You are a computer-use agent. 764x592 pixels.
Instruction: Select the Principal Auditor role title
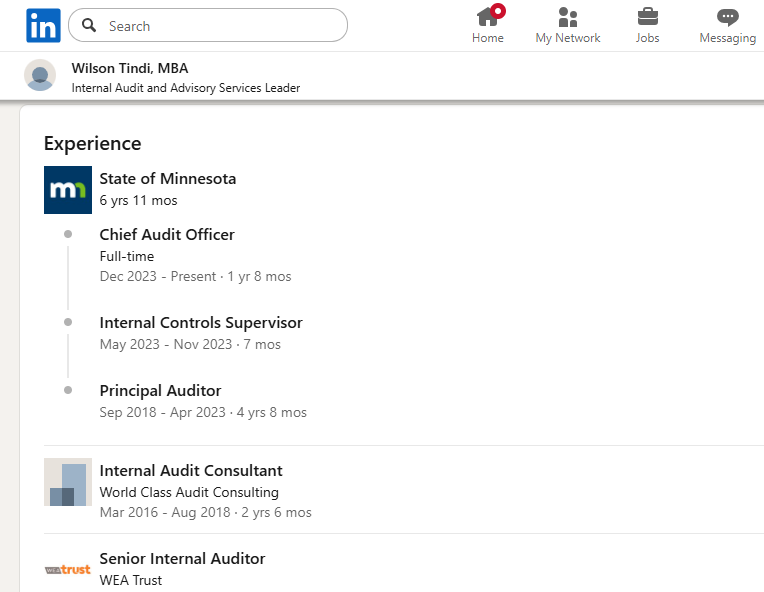[160, 391]
